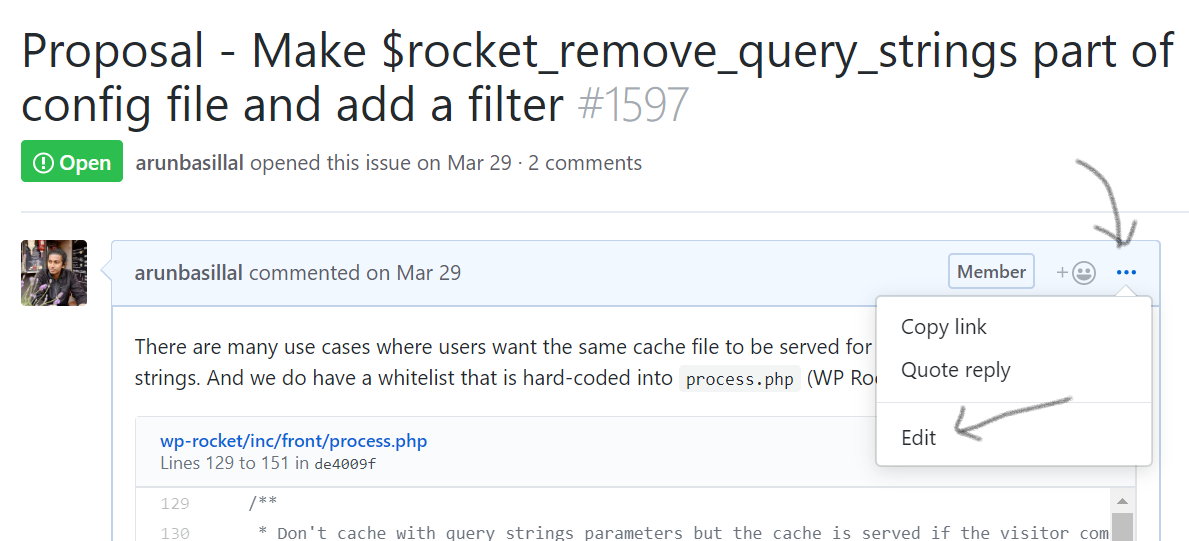The image size is (1189, 541).
Task: Click the commented on Mar 29 timestamp
Action: click(x=355, y=272)
